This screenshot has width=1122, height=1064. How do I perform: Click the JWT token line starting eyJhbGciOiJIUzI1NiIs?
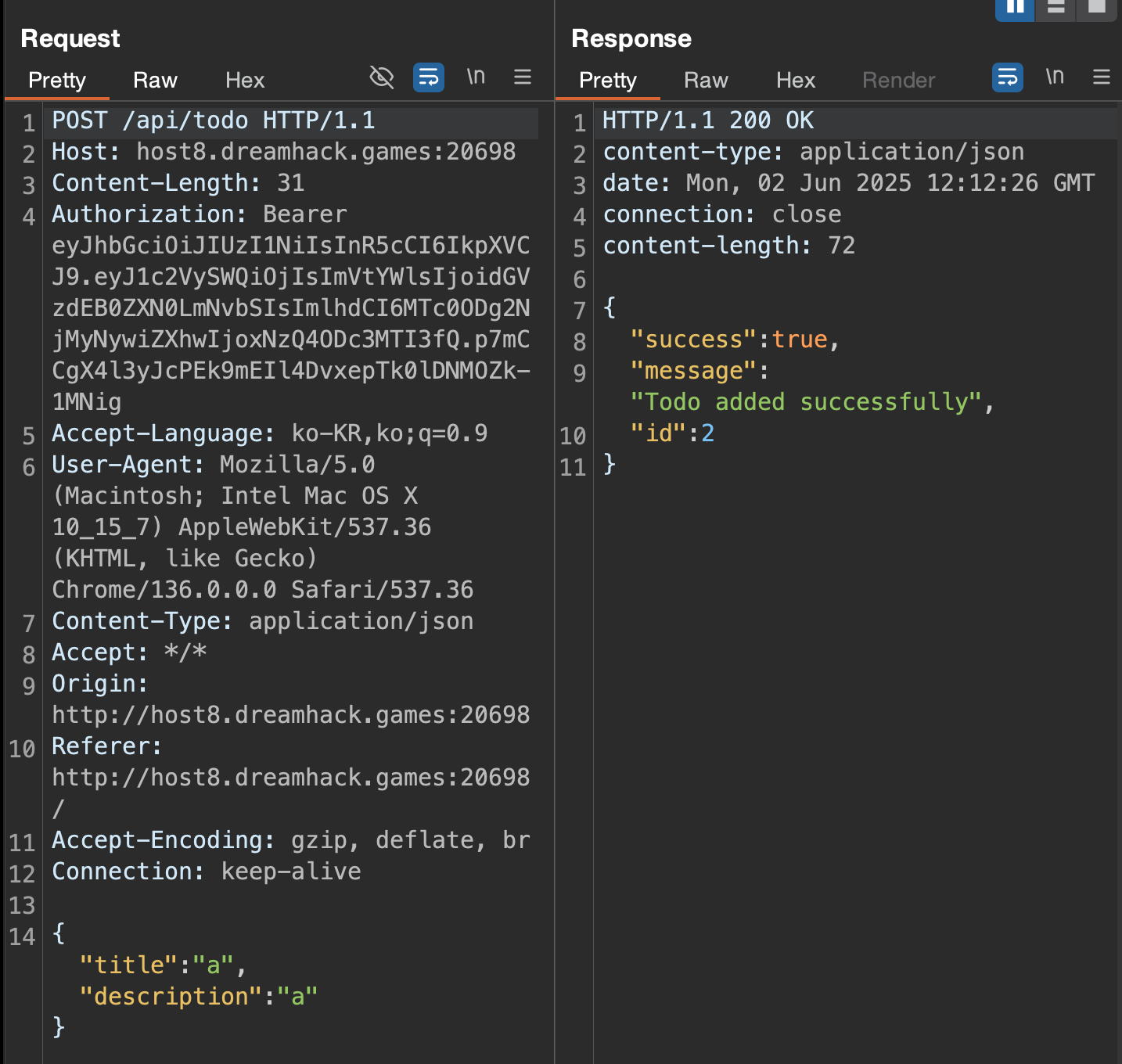(x=291, y=246)
